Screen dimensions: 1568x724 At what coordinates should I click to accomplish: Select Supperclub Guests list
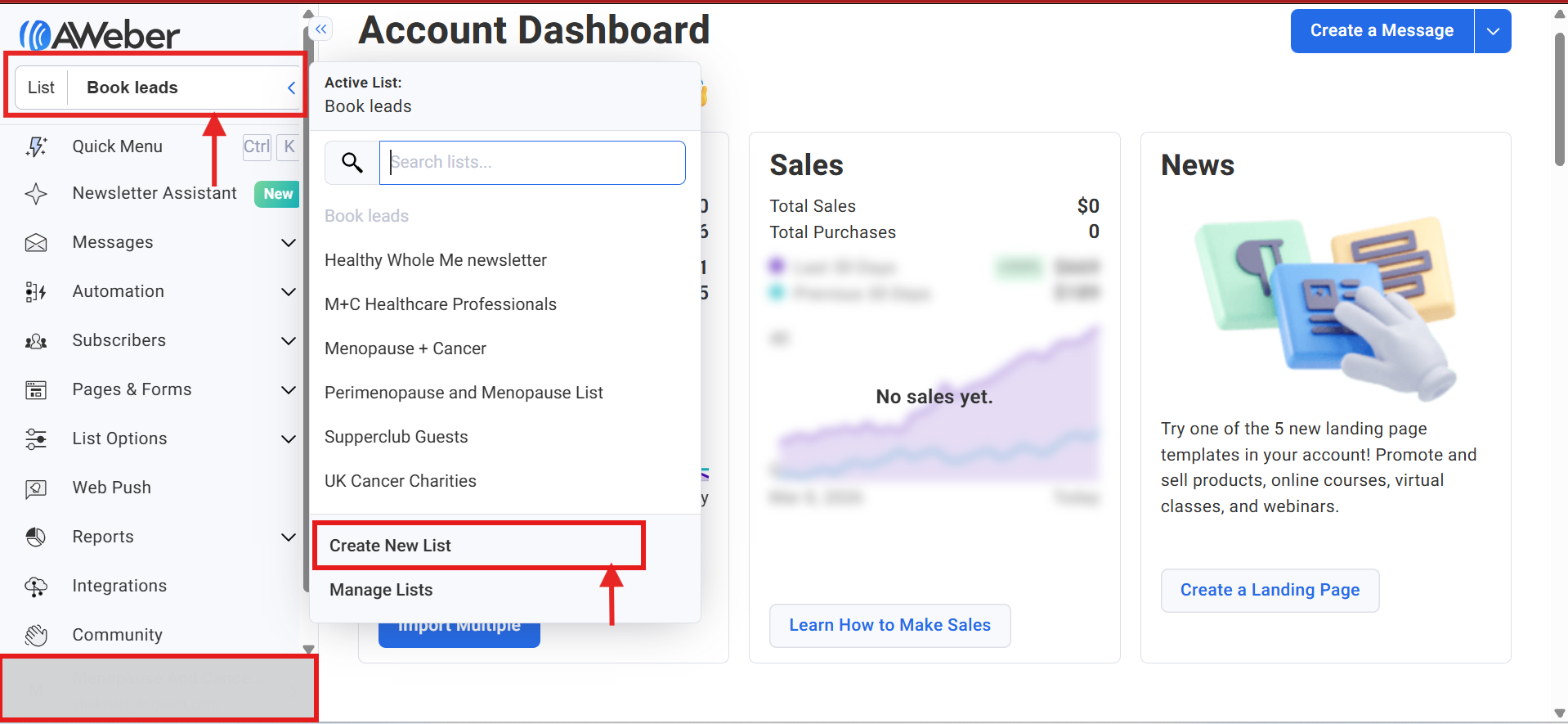click(396, 437)
